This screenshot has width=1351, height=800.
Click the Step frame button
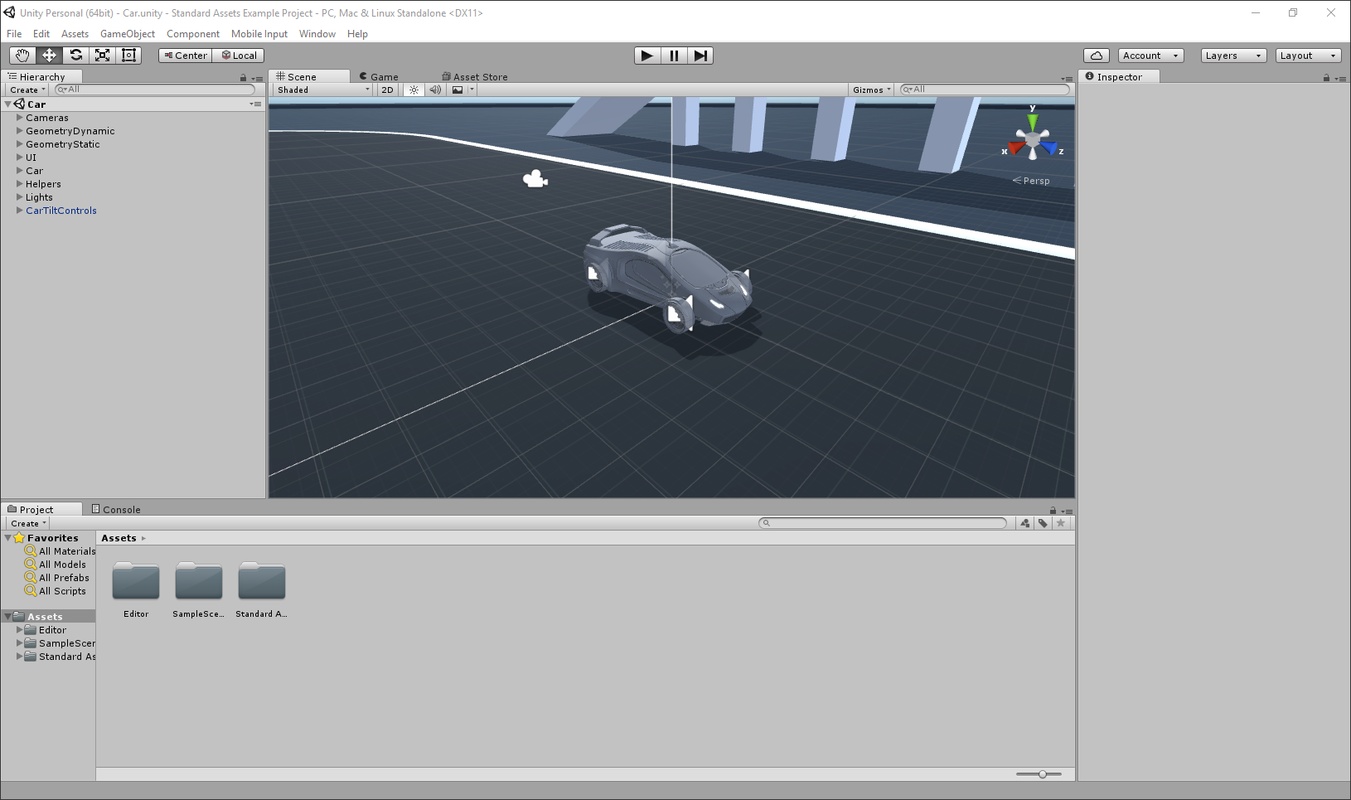(x=700, y=55)
